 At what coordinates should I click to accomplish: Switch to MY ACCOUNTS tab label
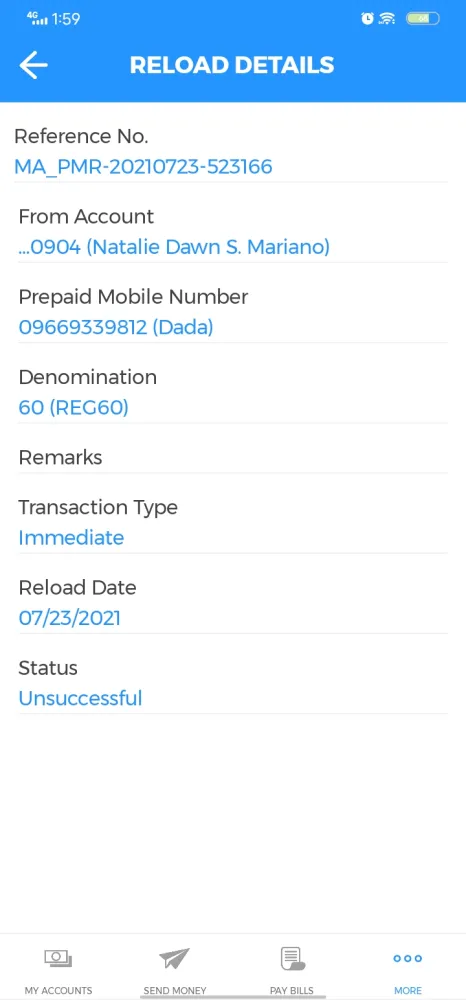click(58, 990)
